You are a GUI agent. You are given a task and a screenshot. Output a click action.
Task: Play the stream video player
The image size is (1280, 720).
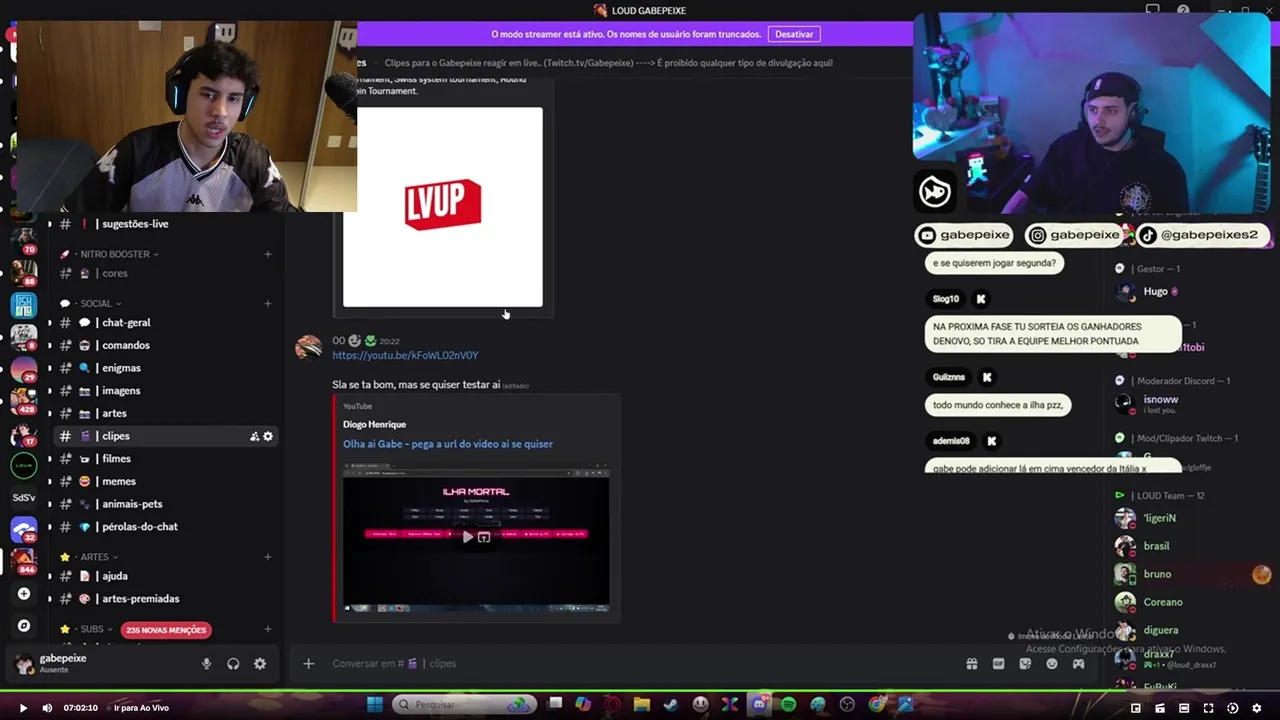23,708
